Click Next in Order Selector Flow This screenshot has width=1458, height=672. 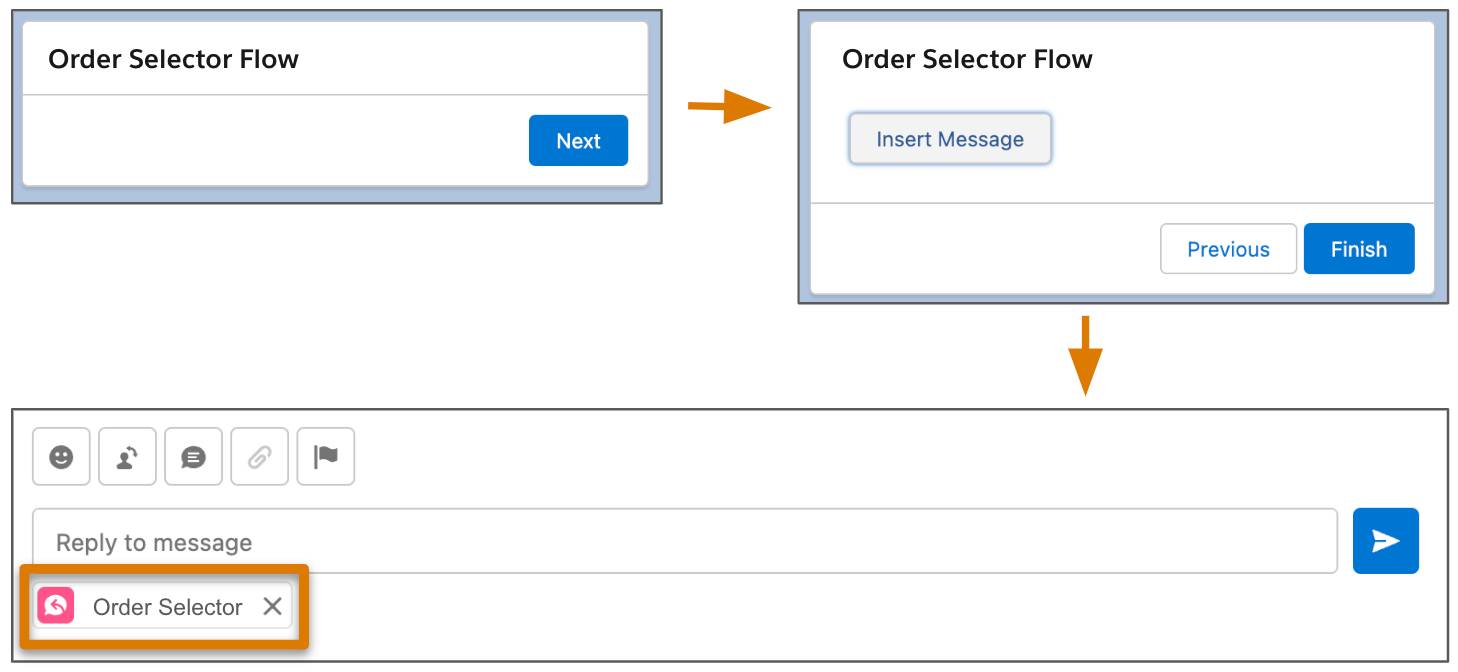578,141
